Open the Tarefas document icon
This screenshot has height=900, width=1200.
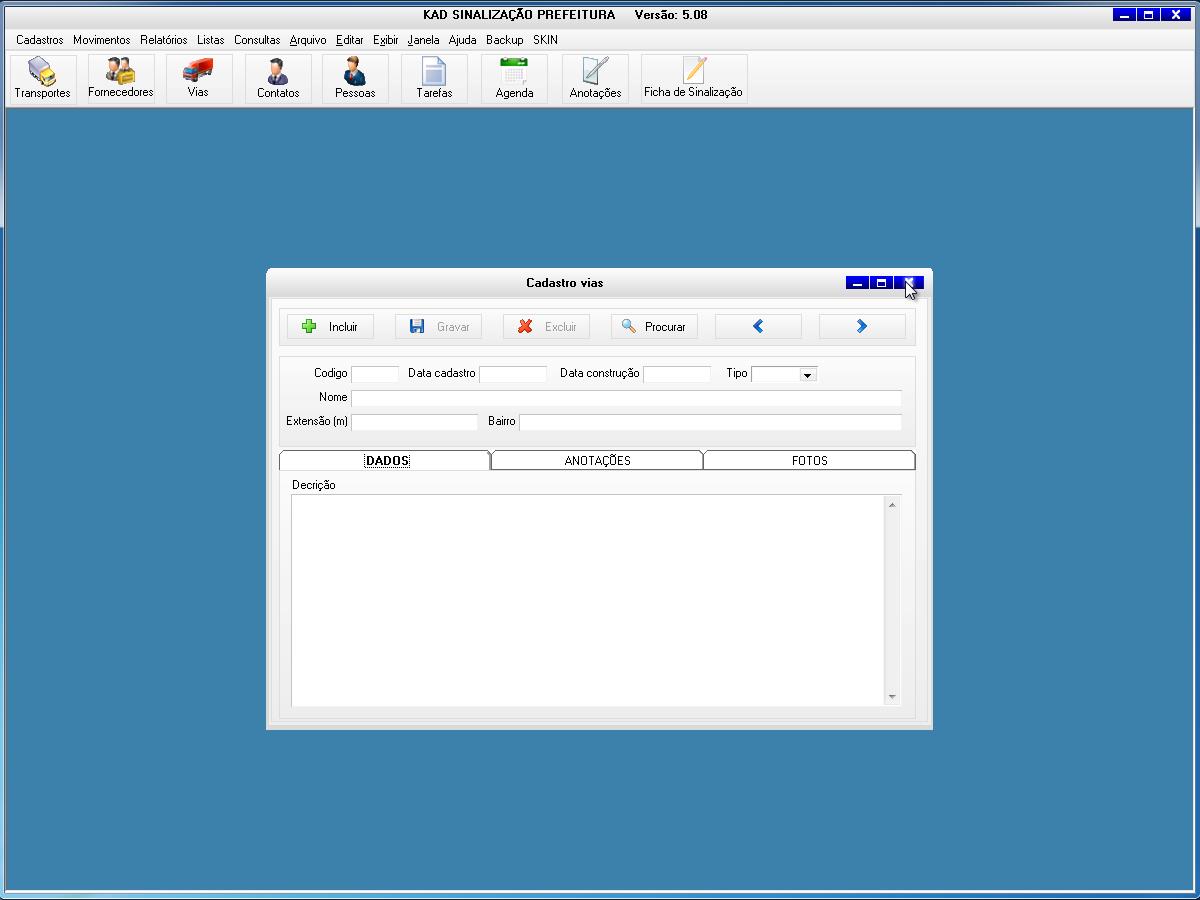[x=434, y=79]
